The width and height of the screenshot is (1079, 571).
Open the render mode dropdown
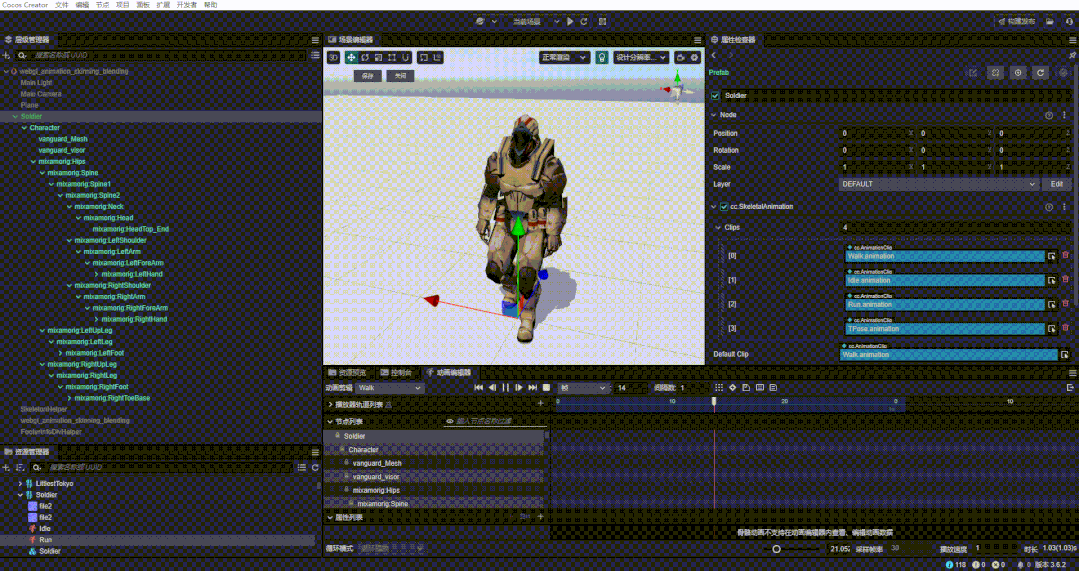564,58
